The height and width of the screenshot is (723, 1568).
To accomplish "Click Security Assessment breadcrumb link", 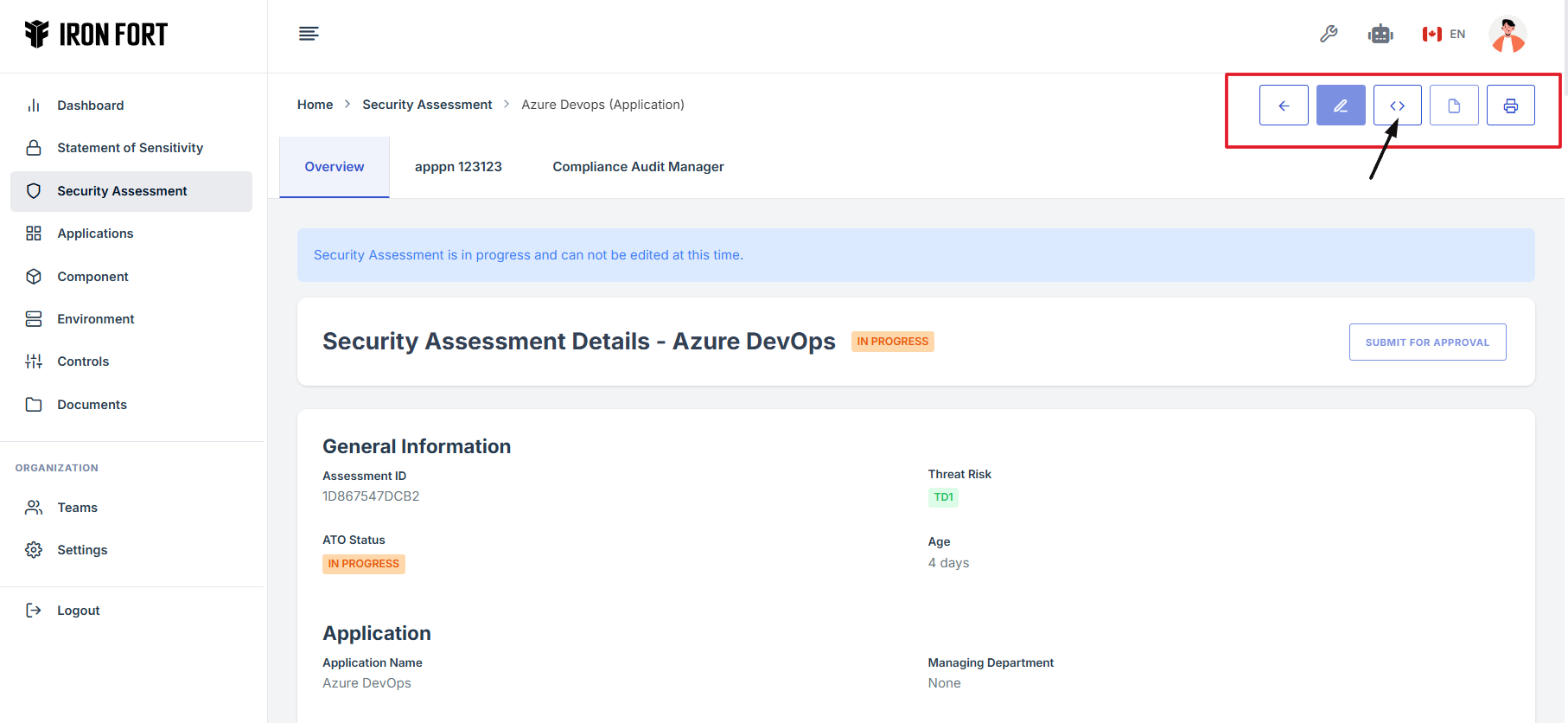I will [x=427, y=105].
